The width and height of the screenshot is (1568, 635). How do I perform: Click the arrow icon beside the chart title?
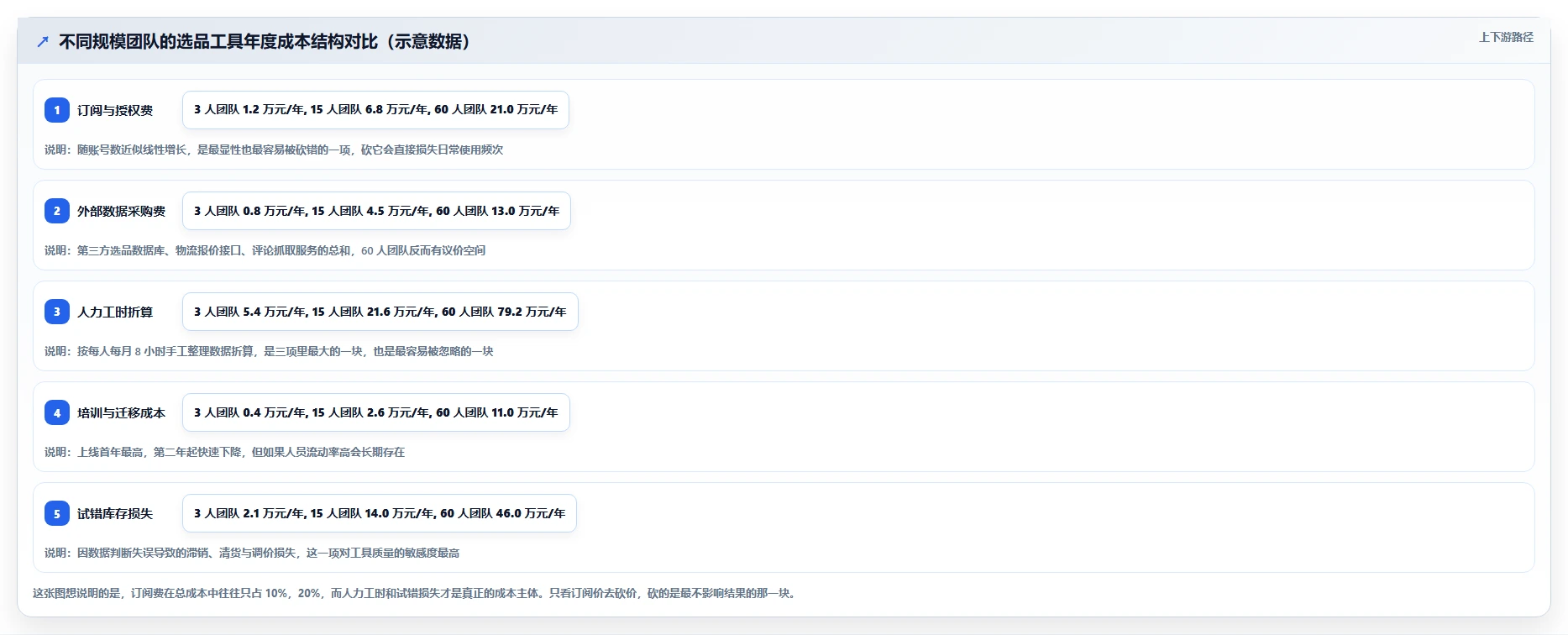(x=43, y=41)
